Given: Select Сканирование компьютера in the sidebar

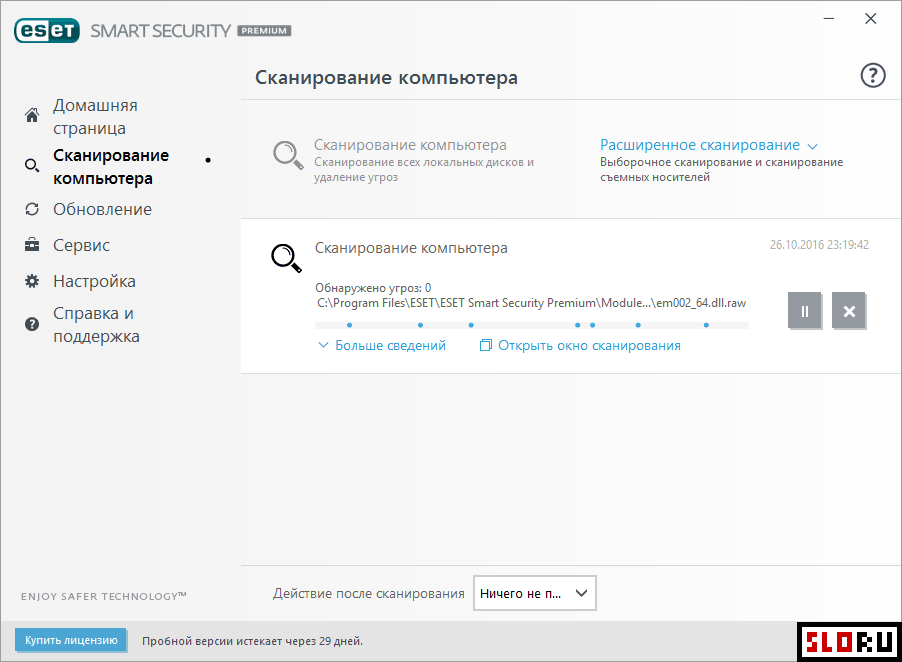Looking at the screenshot, I should (111, 167).
